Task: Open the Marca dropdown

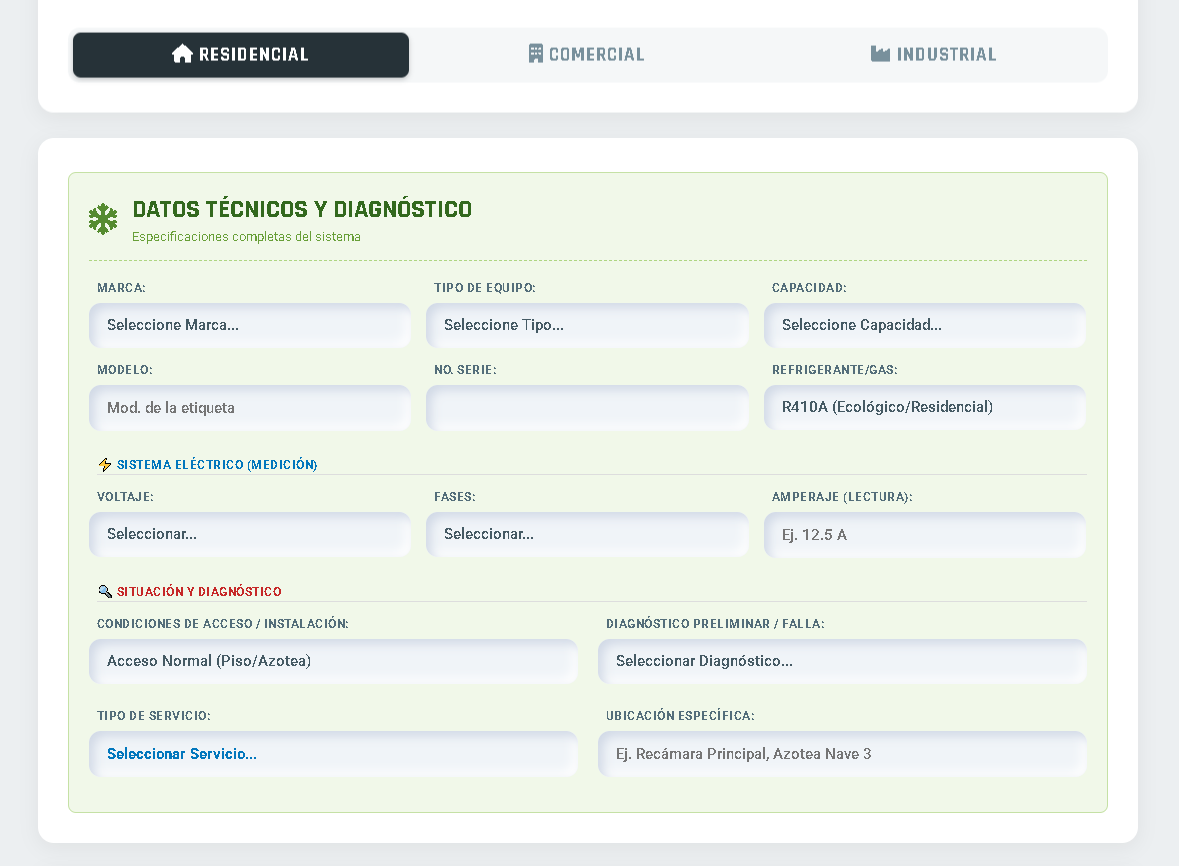Action: (249, 325)
